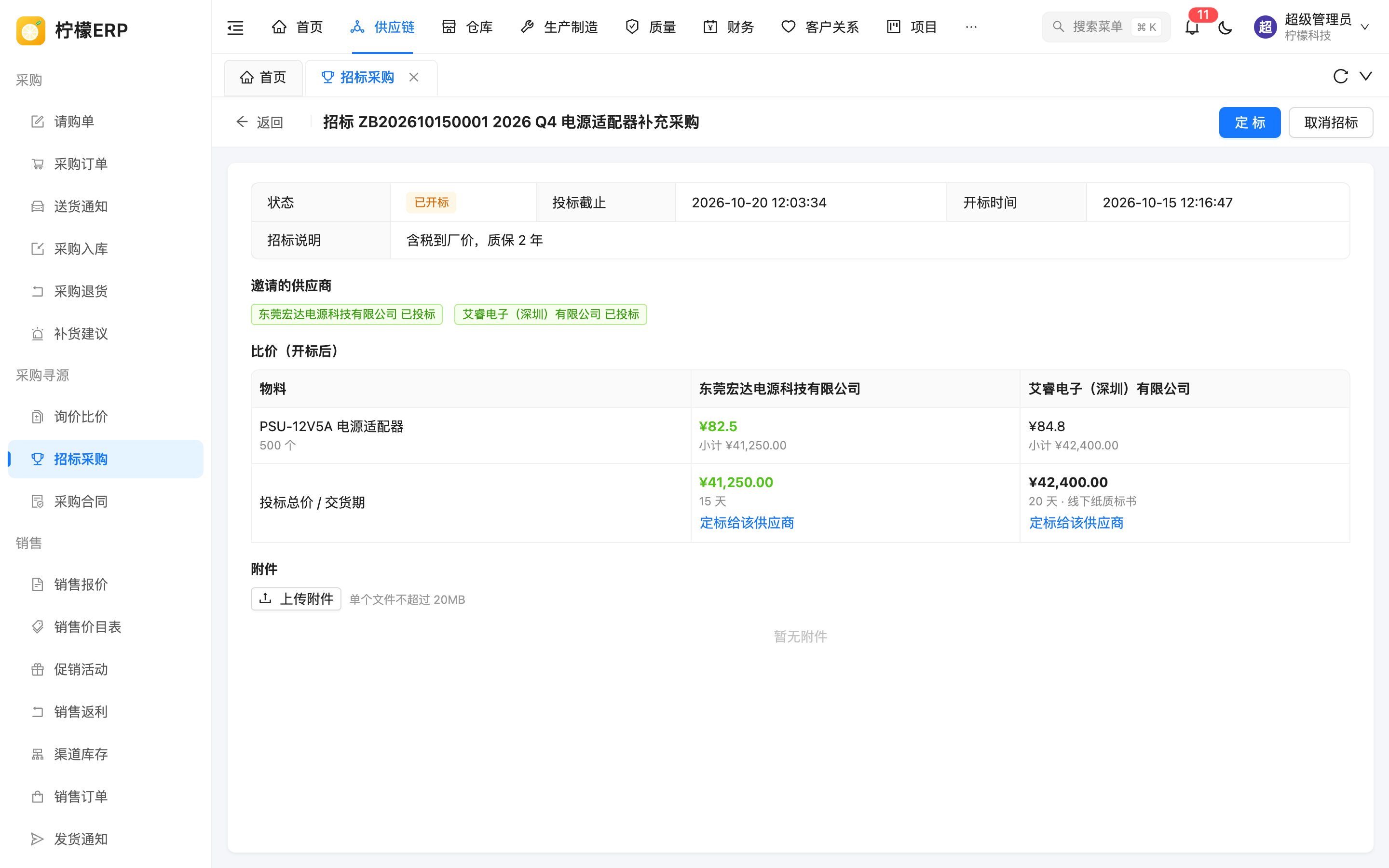Expand the more menus ellipsis

tap(971, 27)
